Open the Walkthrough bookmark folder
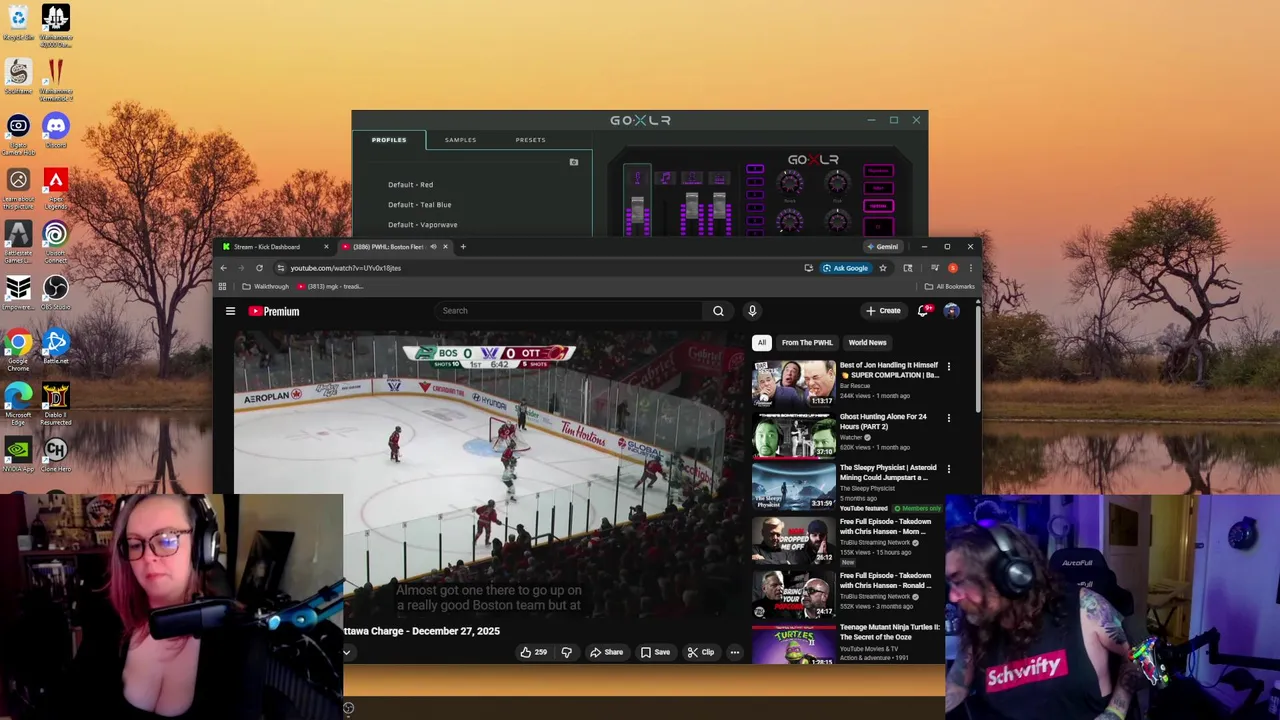Image resolution: width=1280 pixels, height=720 pixels. 265,286
